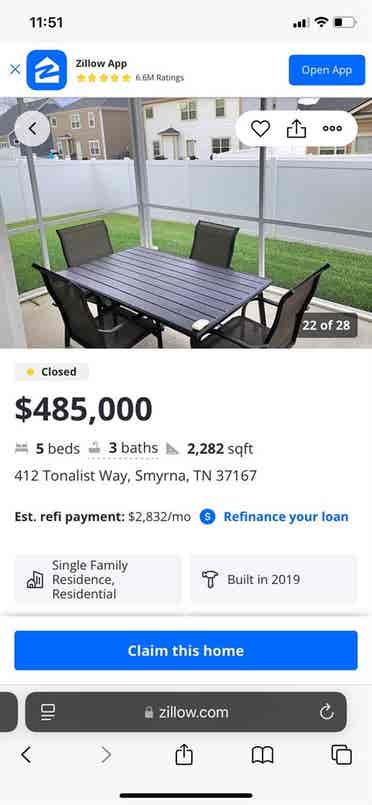Open the three-dot more options menu
The height and width of the screenshot is (805, 372).
(332, 128)
